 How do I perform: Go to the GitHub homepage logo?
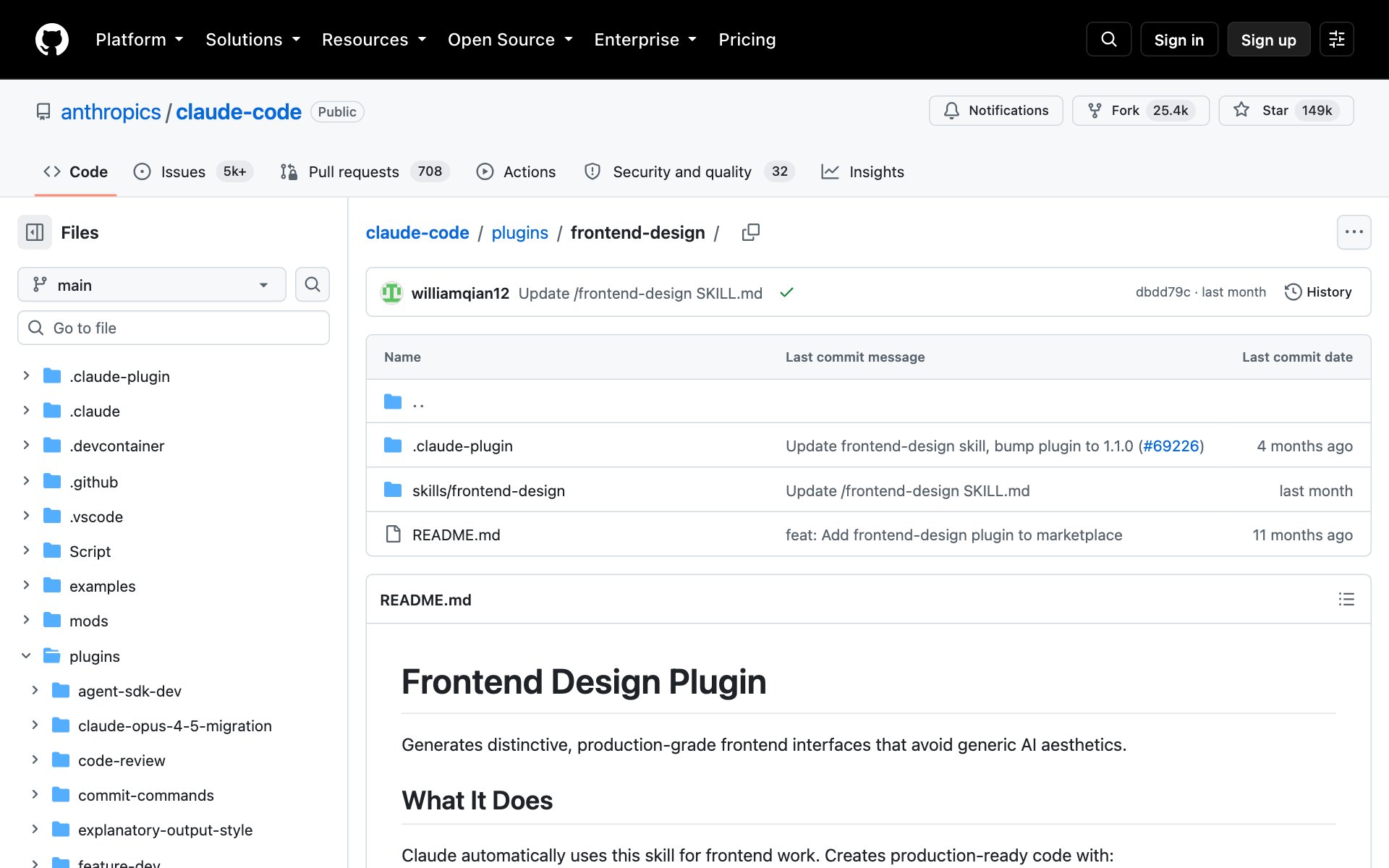tap(52, 39)
